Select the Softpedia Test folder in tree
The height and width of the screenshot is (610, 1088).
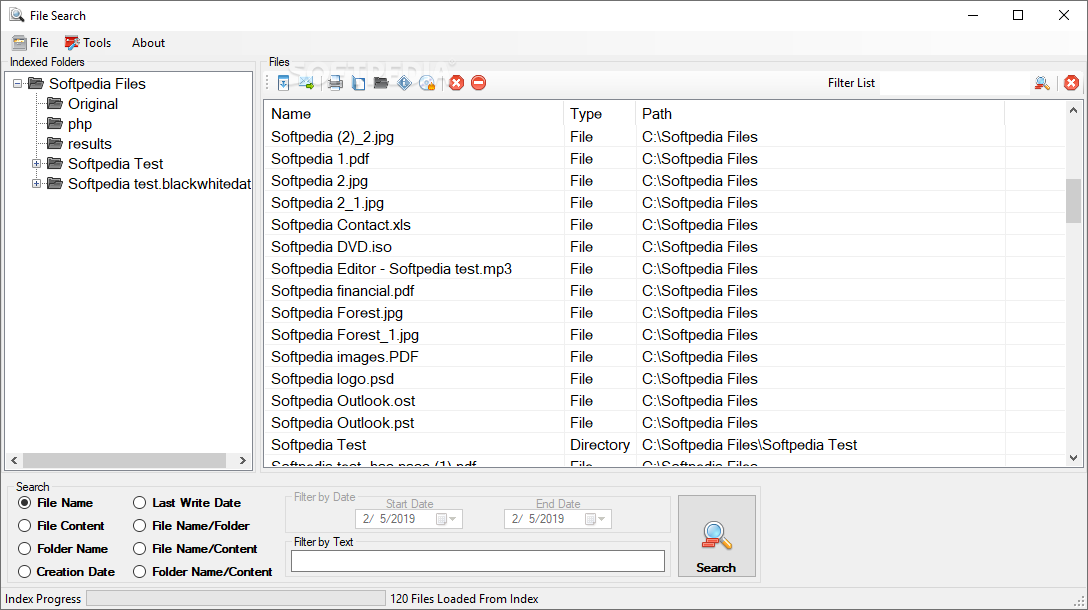coord(115,164)
